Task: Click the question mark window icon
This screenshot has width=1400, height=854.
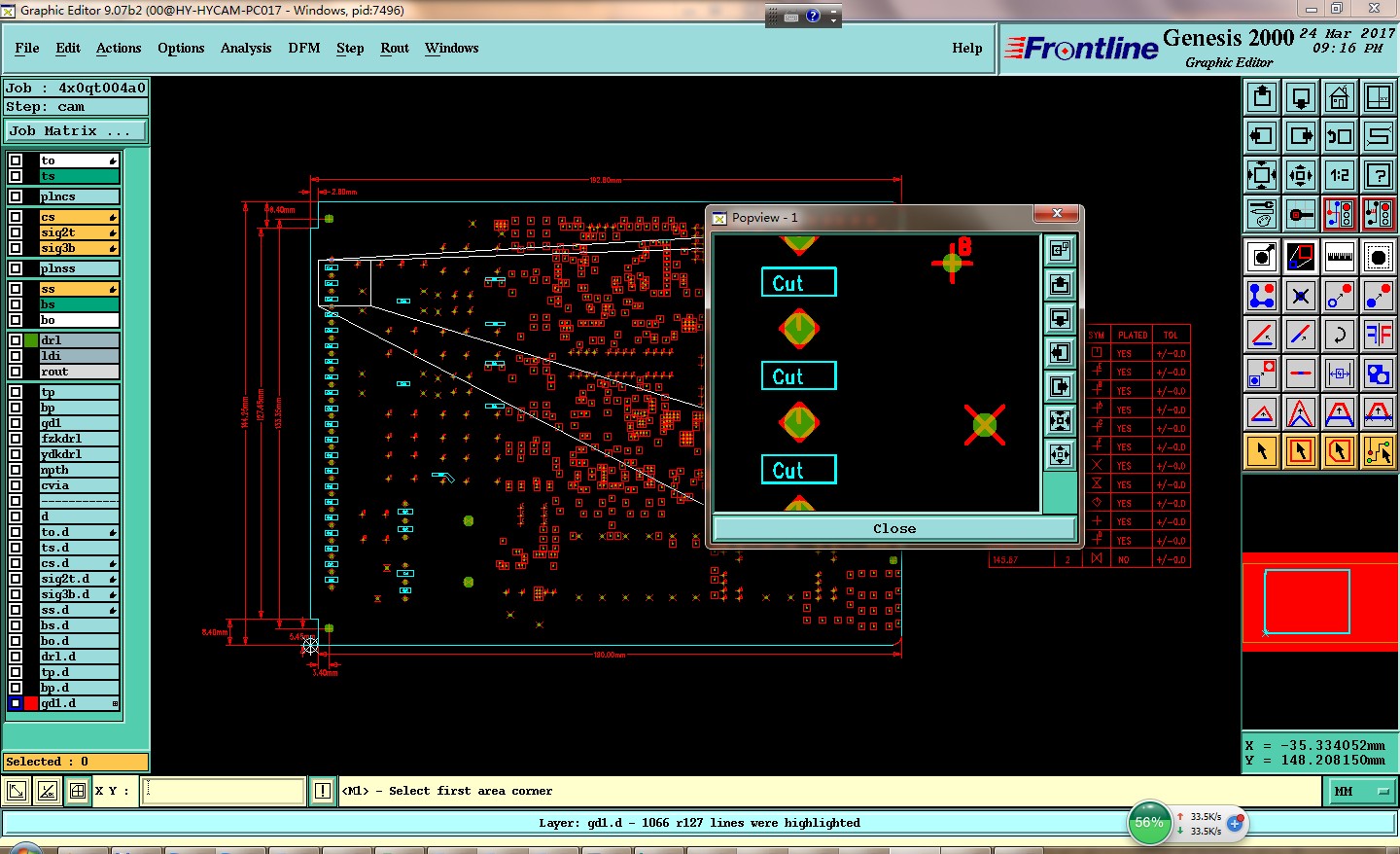Action: 1379,175
